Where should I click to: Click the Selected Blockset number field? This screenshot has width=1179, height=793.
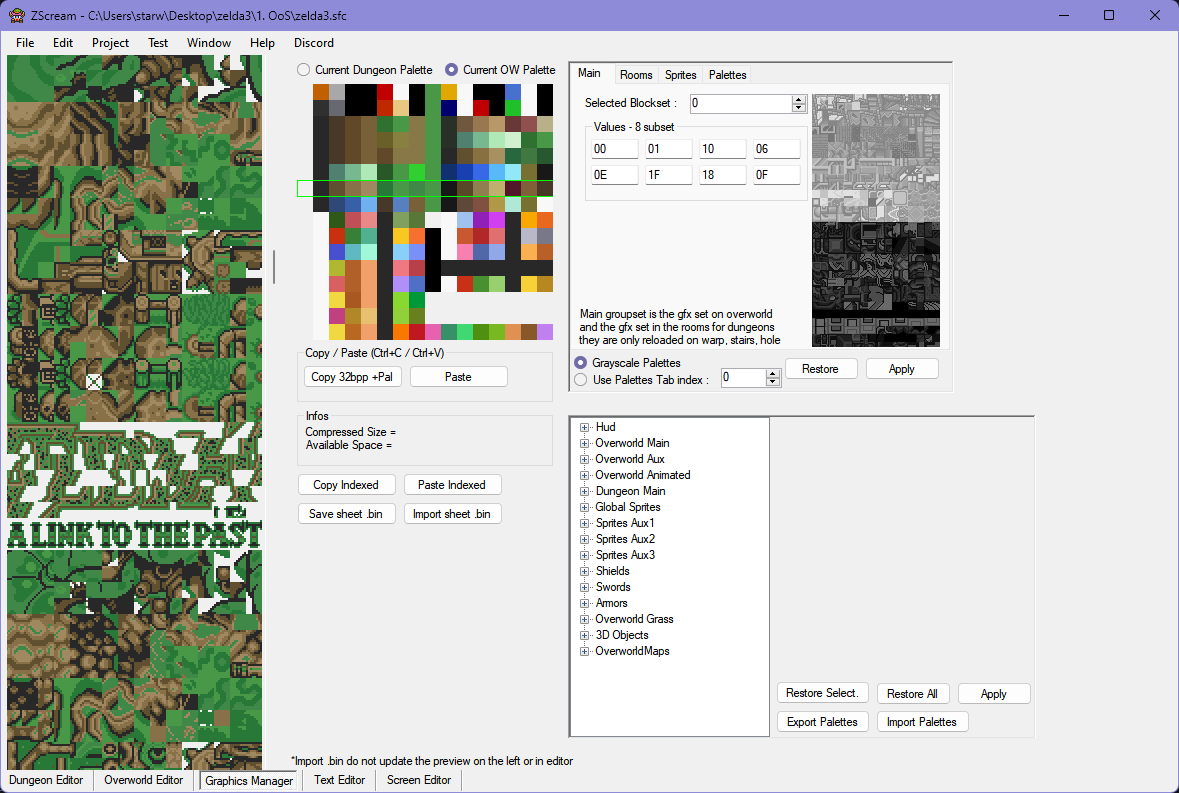pyautogui.click(x=741, y=104)
